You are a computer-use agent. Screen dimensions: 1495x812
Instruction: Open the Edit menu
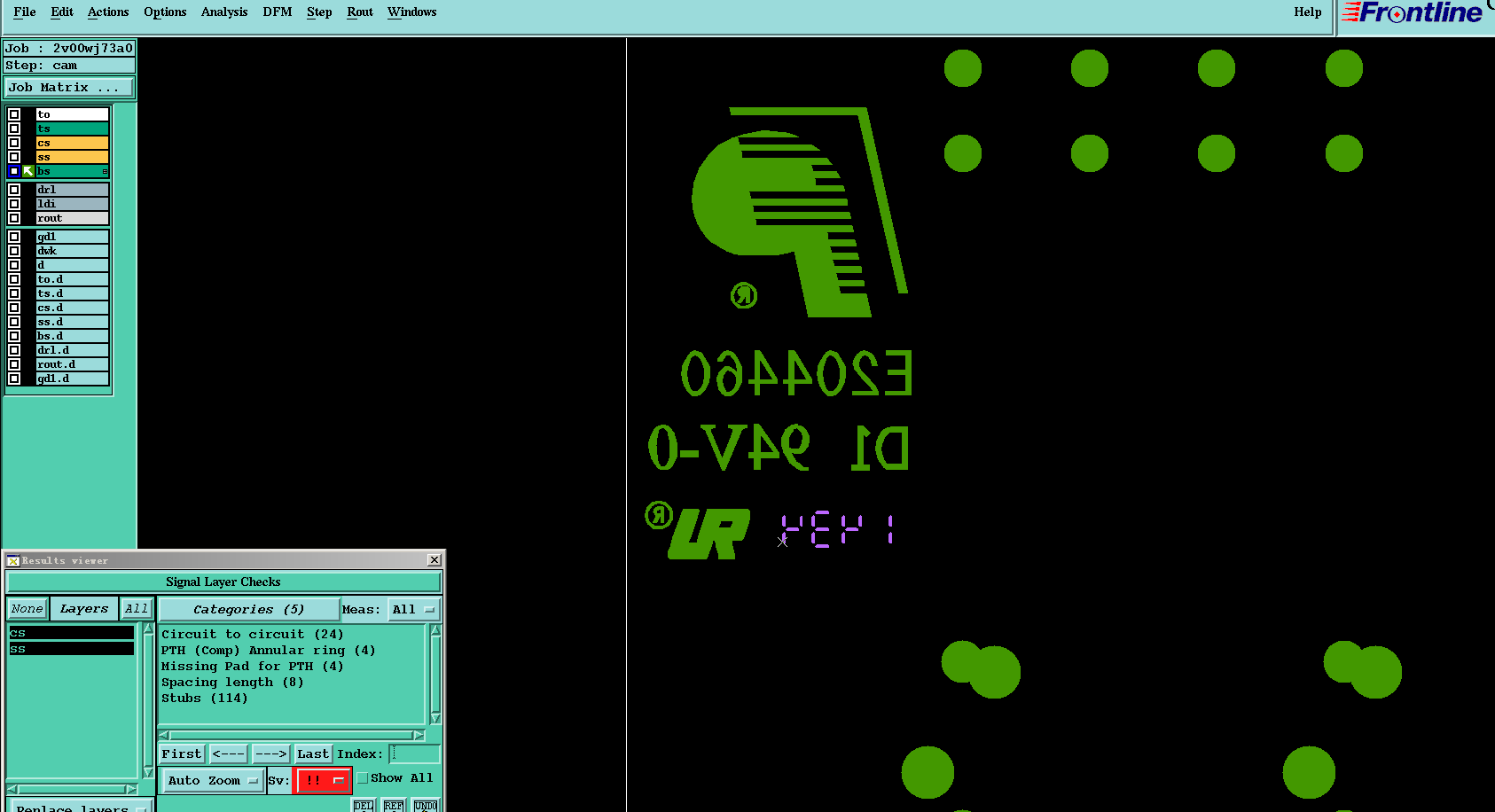pos(62,12)
